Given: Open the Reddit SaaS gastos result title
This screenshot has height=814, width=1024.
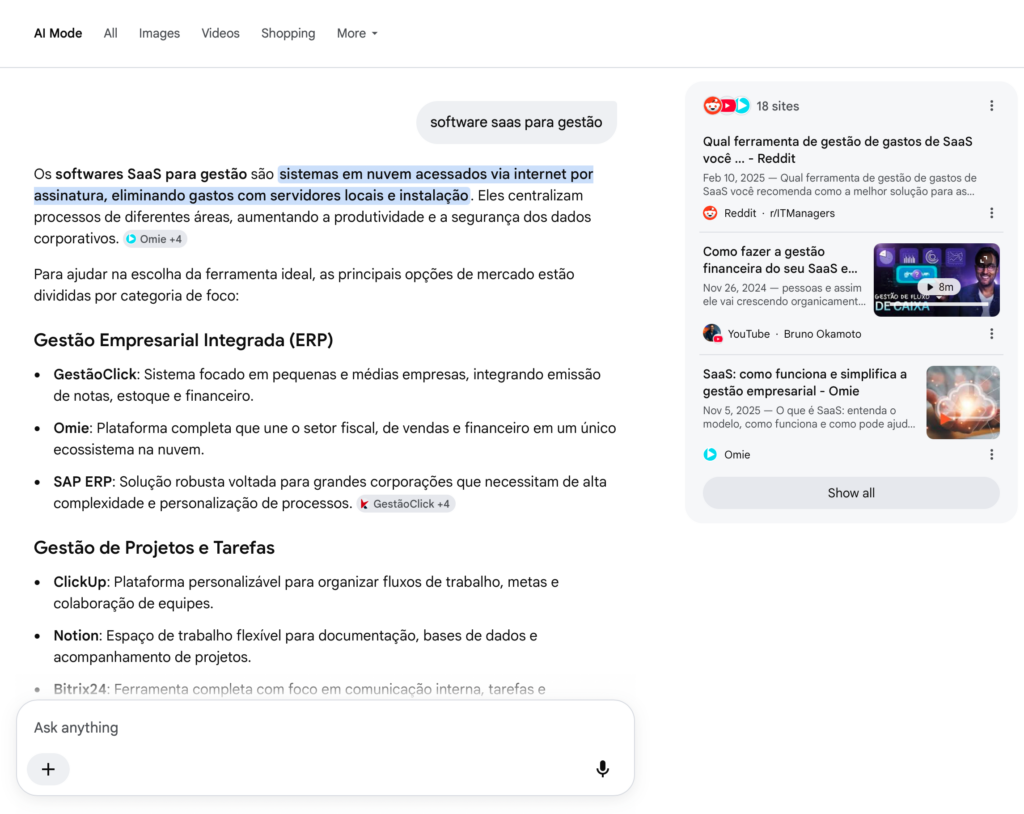Looking at the screenshot, I should (837, 150).
